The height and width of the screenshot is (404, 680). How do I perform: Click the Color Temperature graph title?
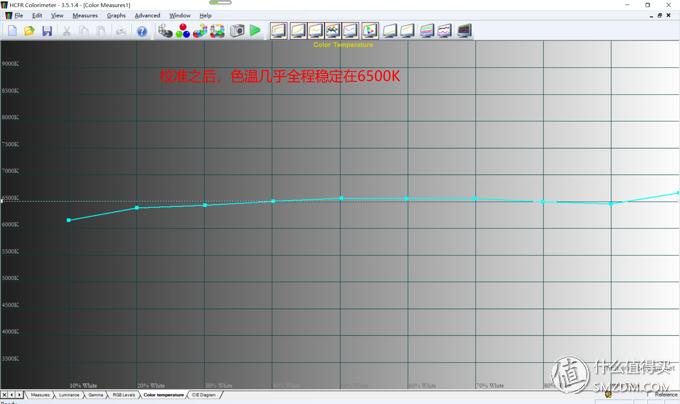[343, 45]
